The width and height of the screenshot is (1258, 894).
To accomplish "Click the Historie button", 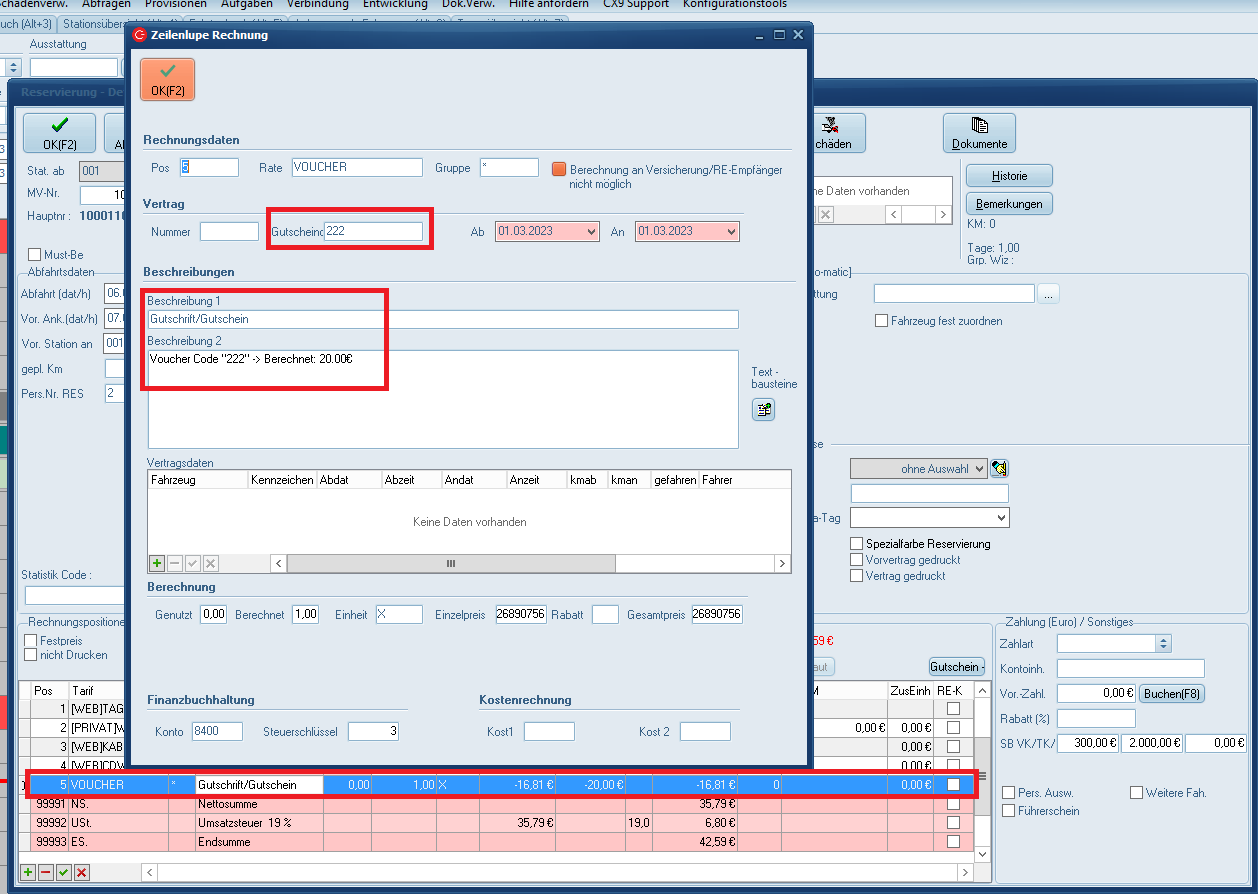I will click(1009, 176).
